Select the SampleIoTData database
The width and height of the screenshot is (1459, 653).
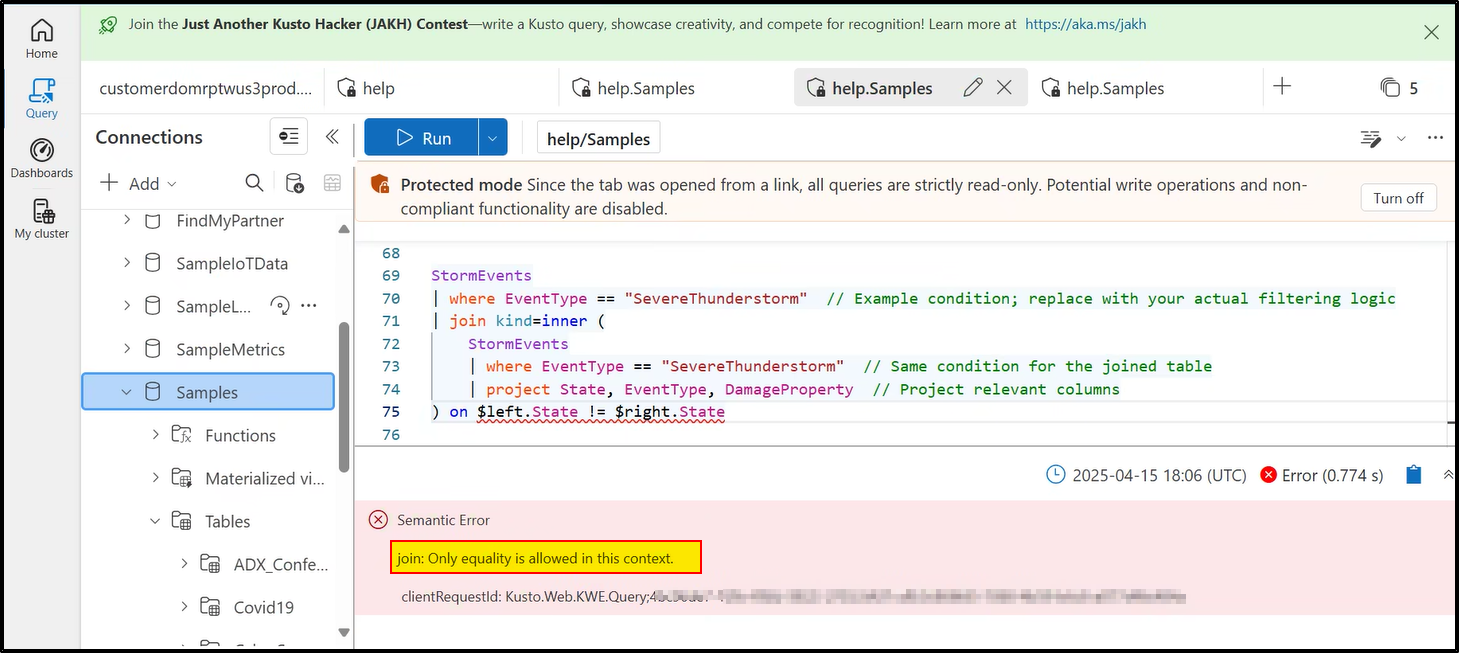pyautogui.click(x=232, y=264)
